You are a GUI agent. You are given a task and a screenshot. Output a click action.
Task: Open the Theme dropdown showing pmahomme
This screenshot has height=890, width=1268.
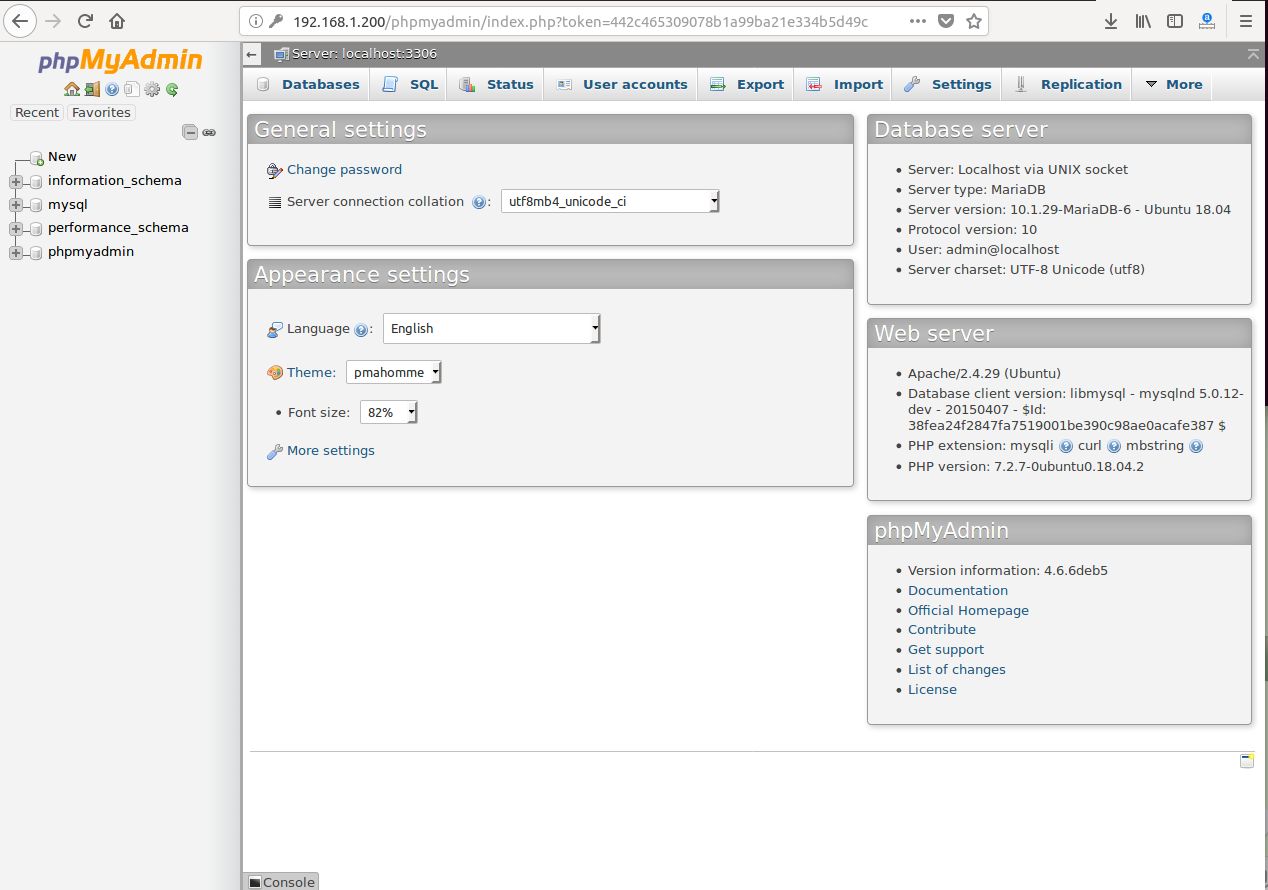pos(393,373)
